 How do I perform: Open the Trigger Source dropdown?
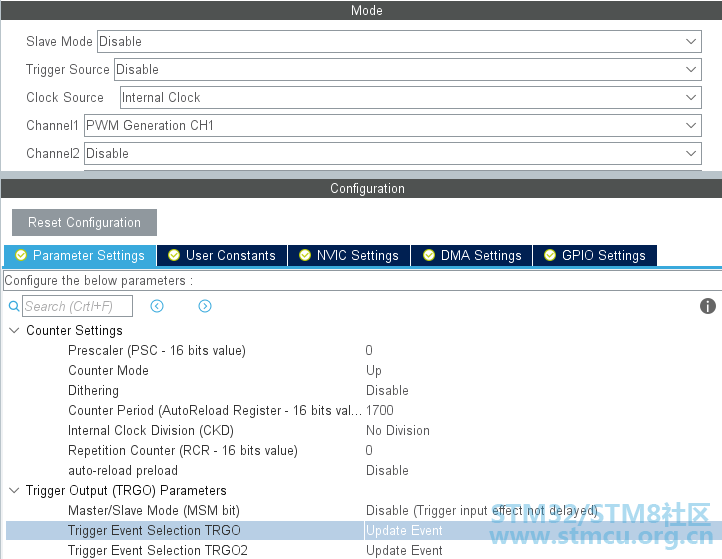click(x=408, y=70)
